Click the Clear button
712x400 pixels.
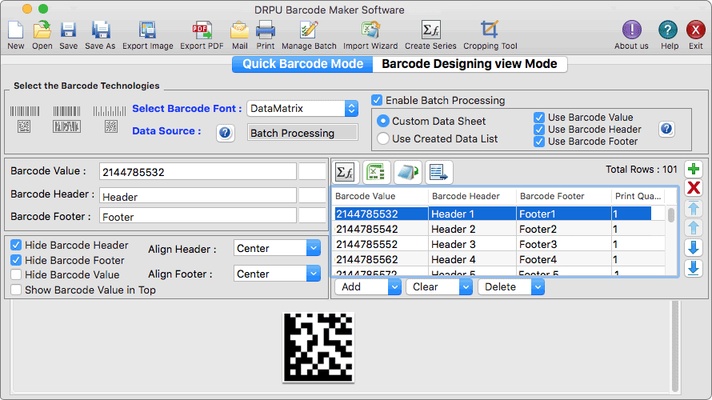click(x=433, y=287)
